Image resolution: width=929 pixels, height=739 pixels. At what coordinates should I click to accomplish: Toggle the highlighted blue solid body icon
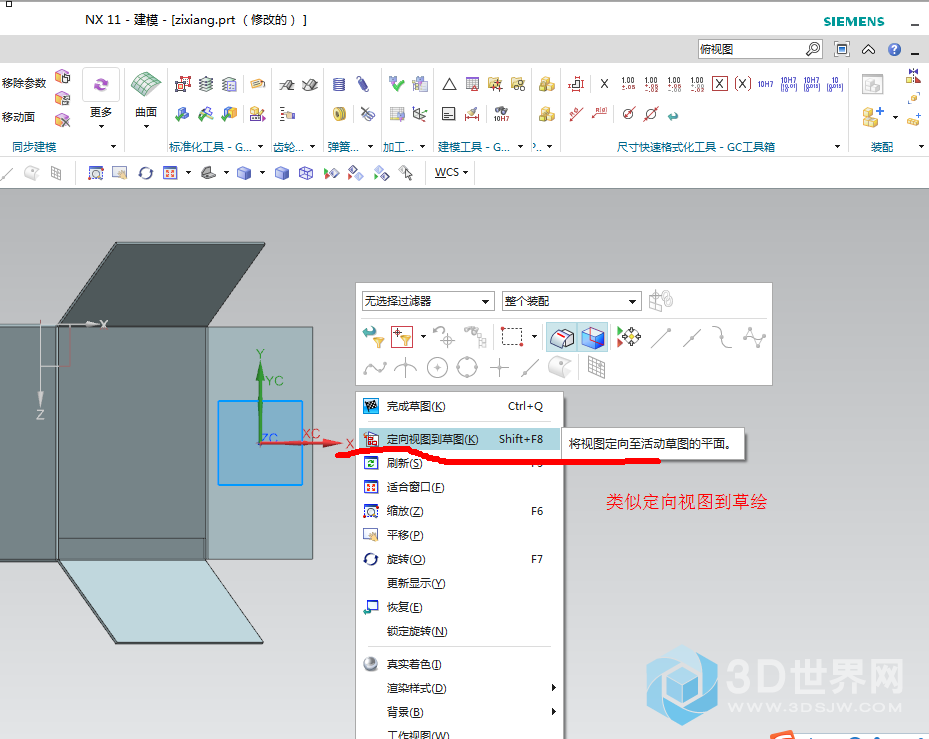pos(592,337)
